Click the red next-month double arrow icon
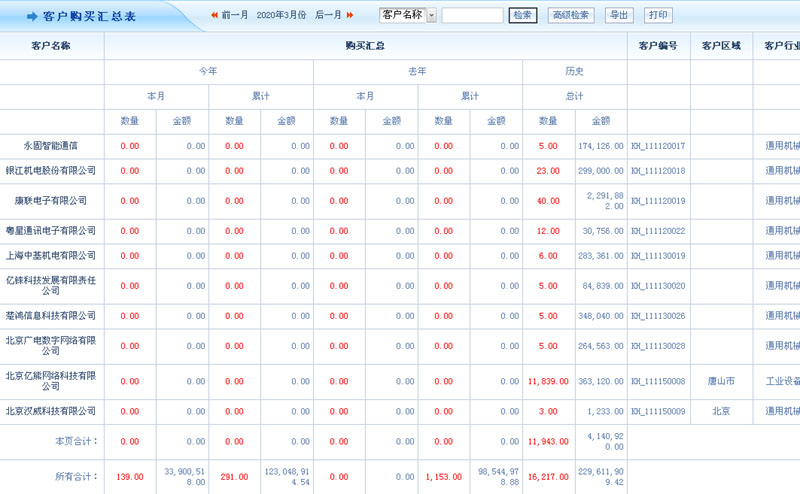800x494 pixels. (x=350, y=16)
